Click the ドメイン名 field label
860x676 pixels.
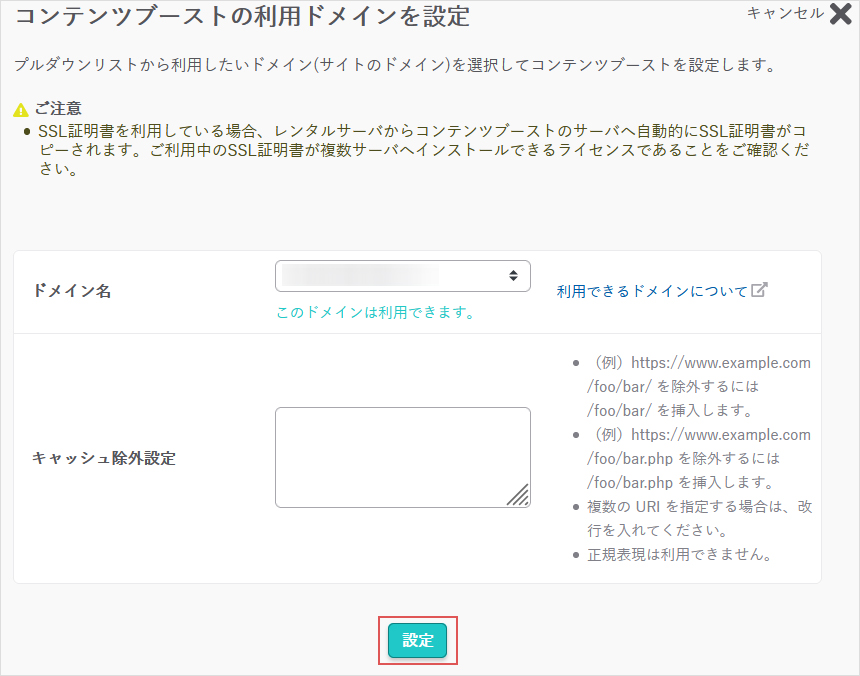pos(72,291)
